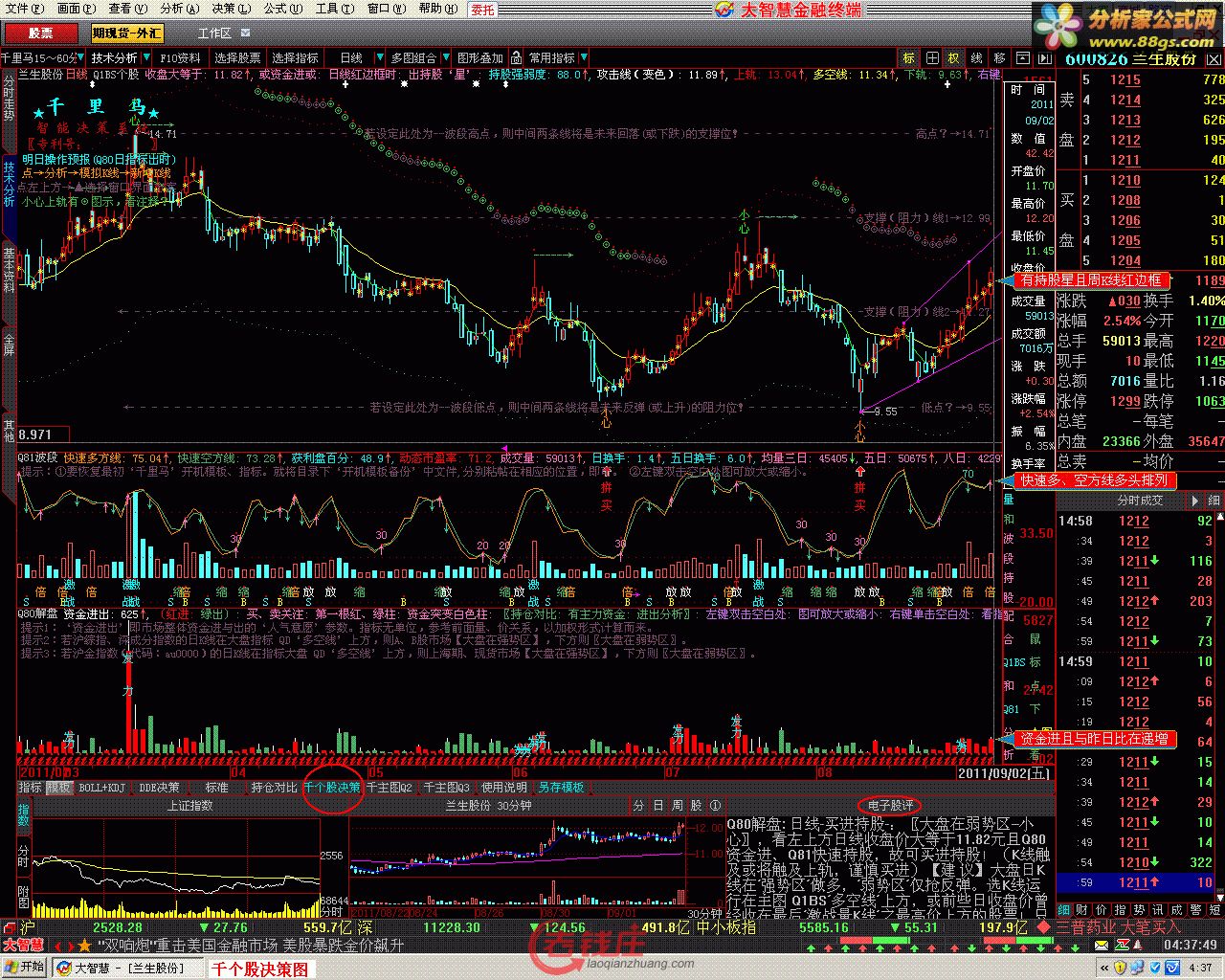
Task: Switch to the 股票 market tab
Action: pyautogui.click(x=40, y=33)
